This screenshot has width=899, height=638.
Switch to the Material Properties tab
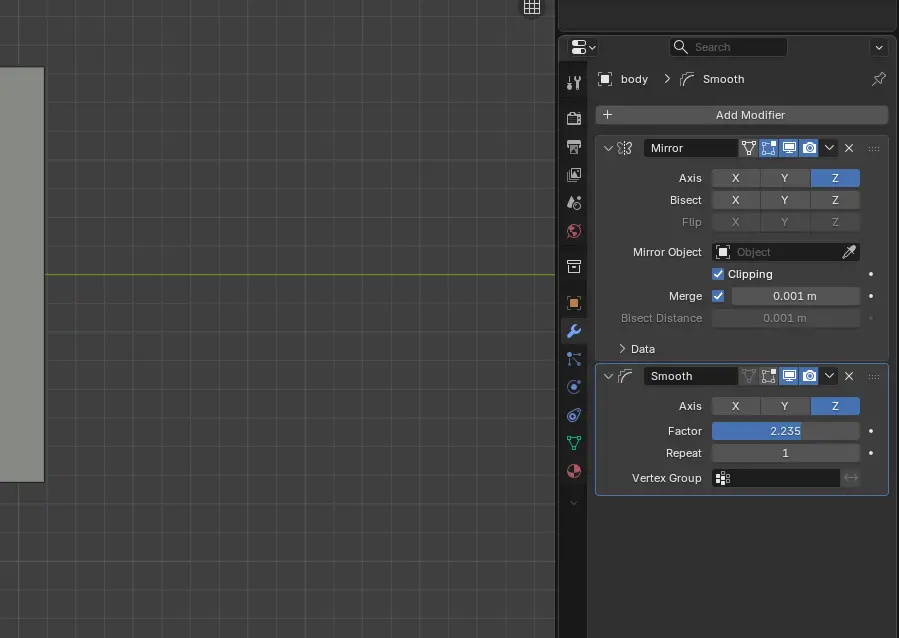(573, 471)
